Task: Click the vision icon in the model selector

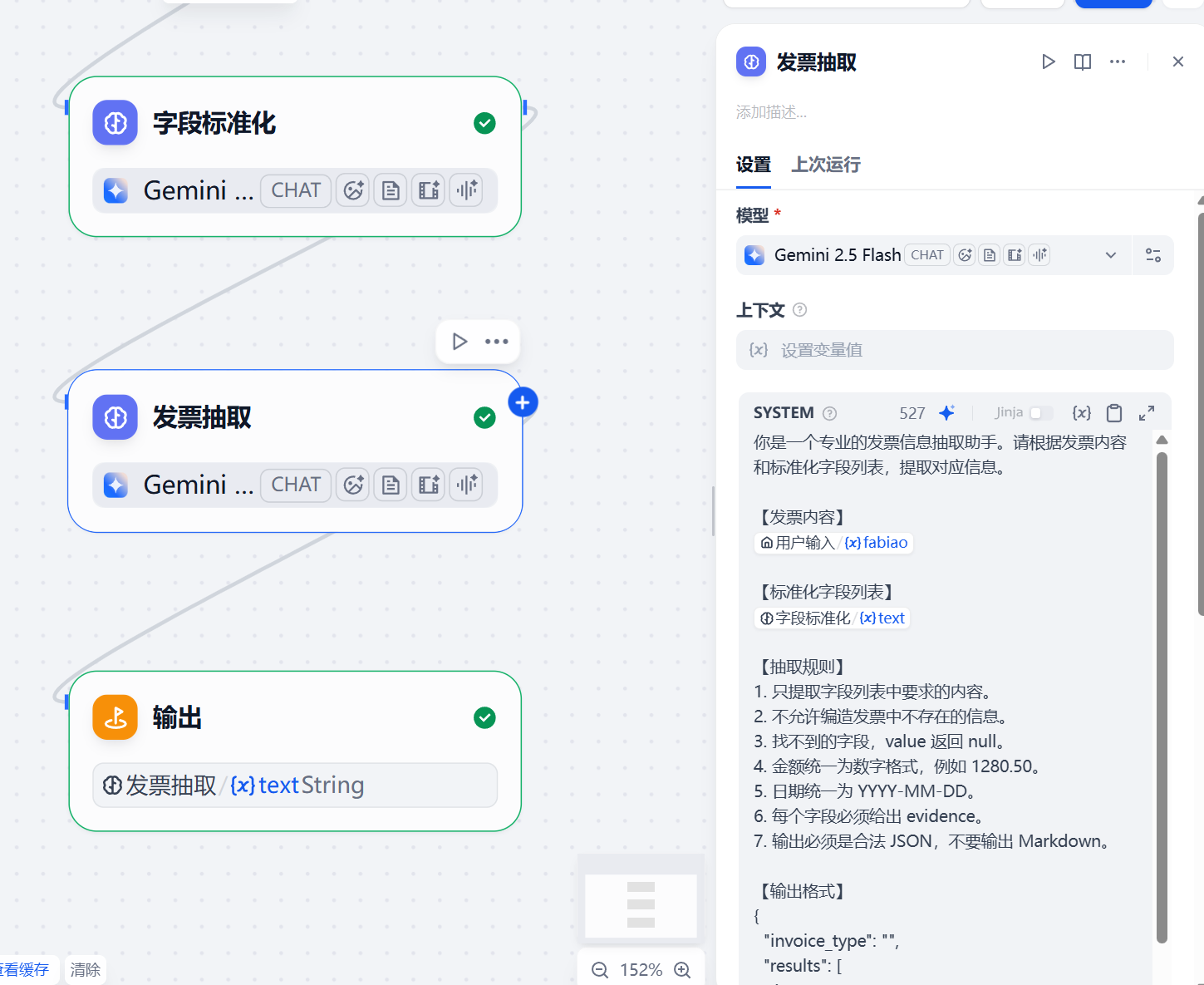Action: 965,255
